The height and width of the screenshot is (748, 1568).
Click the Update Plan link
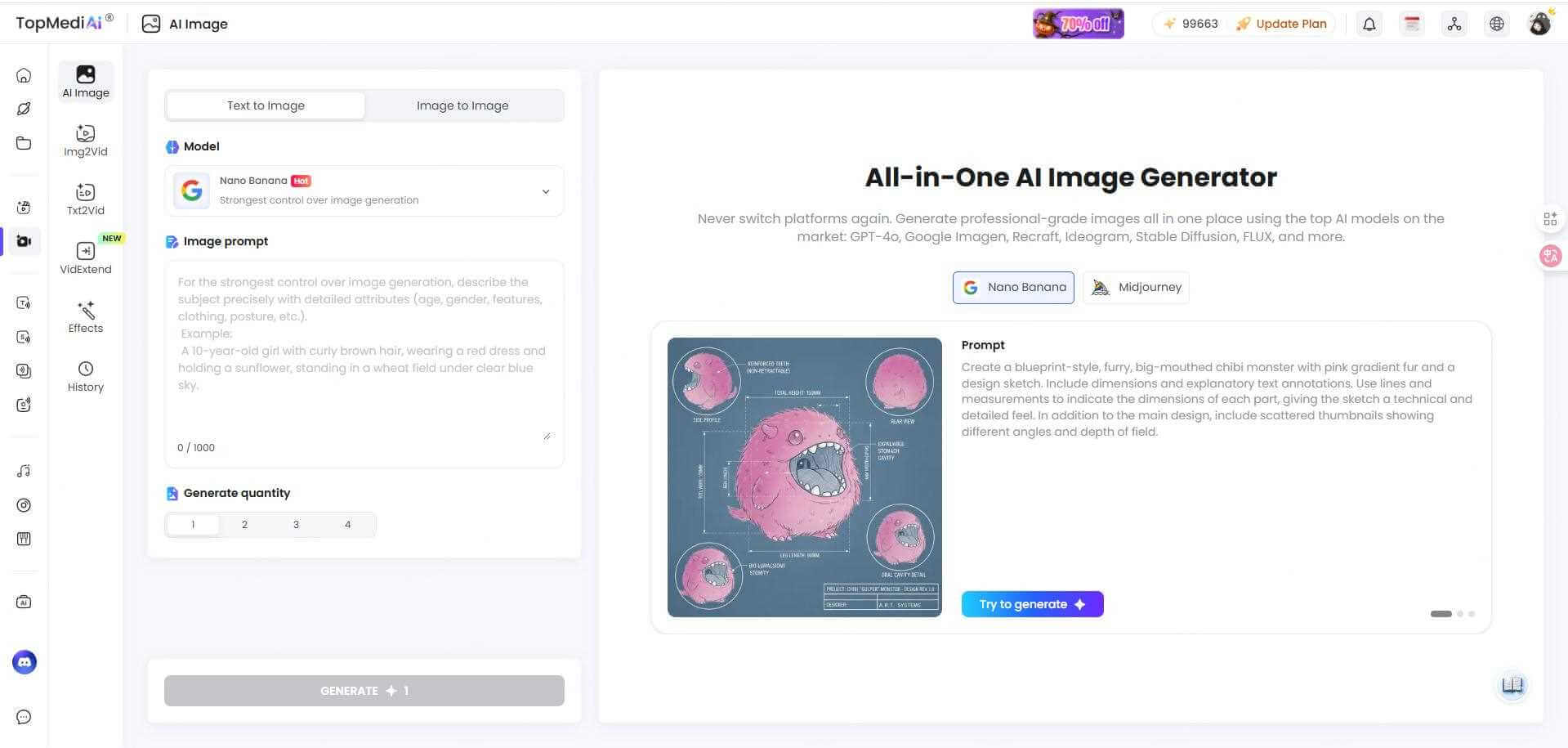[1289, 24]
